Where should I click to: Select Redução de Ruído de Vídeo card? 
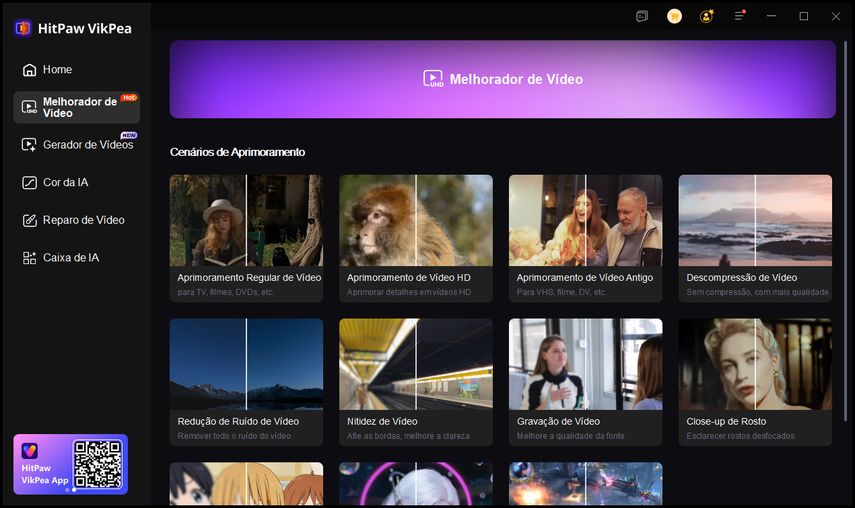tap(246, 382)
